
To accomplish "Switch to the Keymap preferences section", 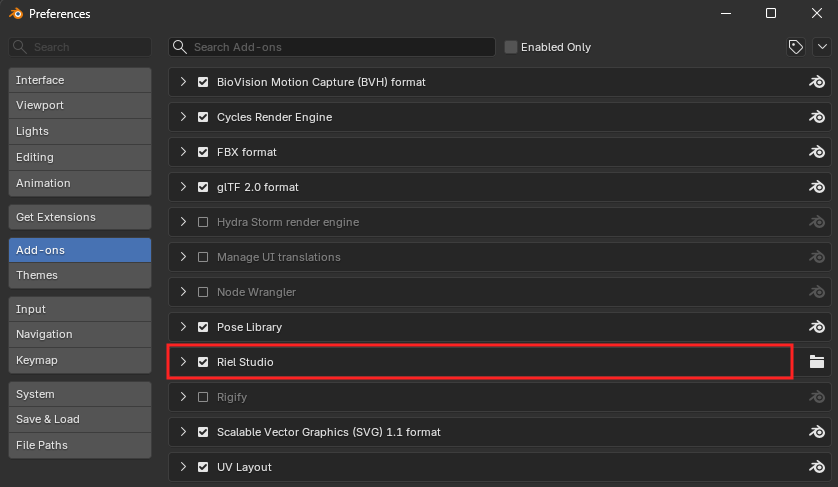I will coord(80,360).
